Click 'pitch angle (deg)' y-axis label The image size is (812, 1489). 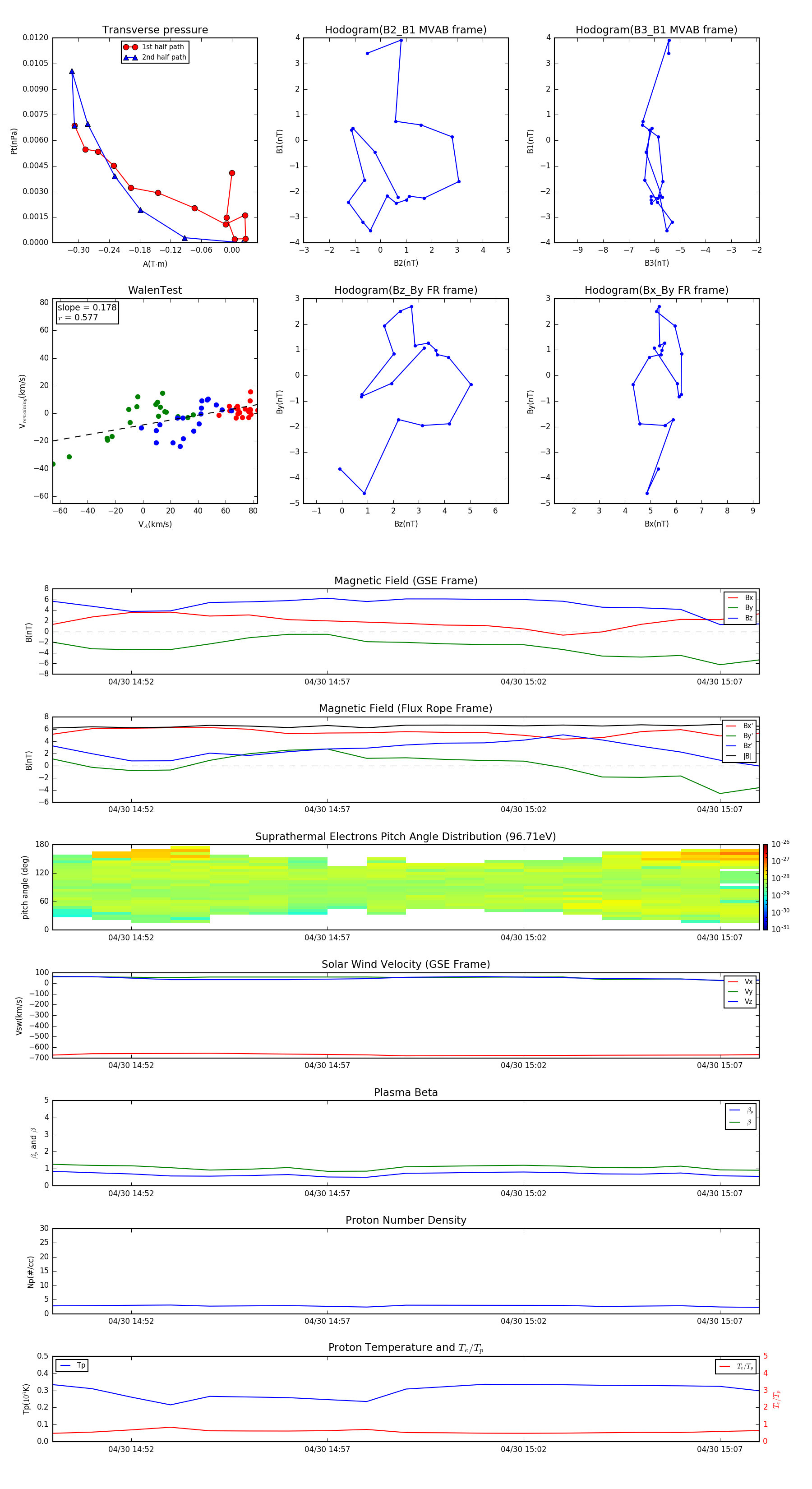point(25,887)
